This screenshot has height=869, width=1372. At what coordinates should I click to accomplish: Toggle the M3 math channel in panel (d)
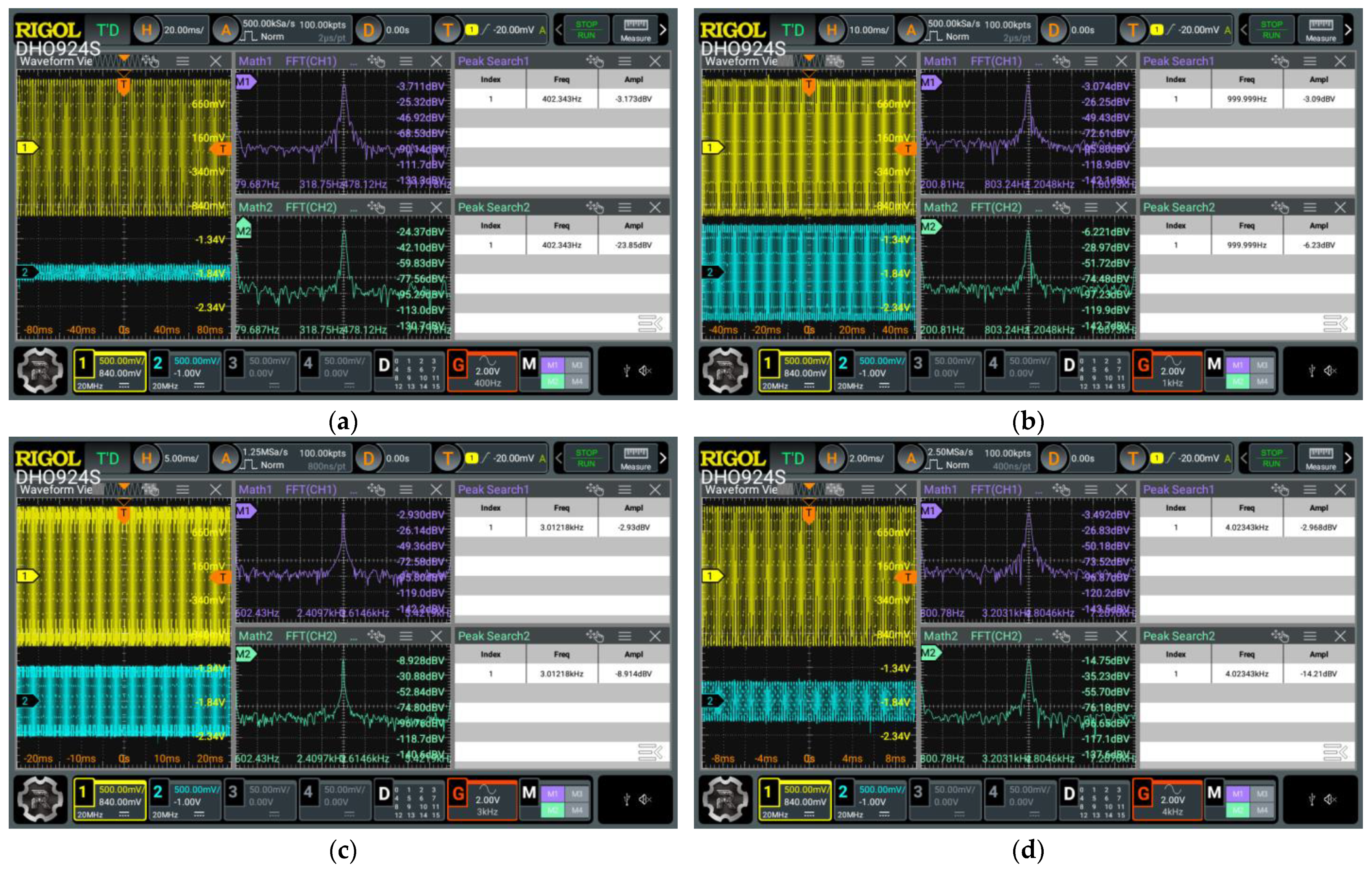1262,793
